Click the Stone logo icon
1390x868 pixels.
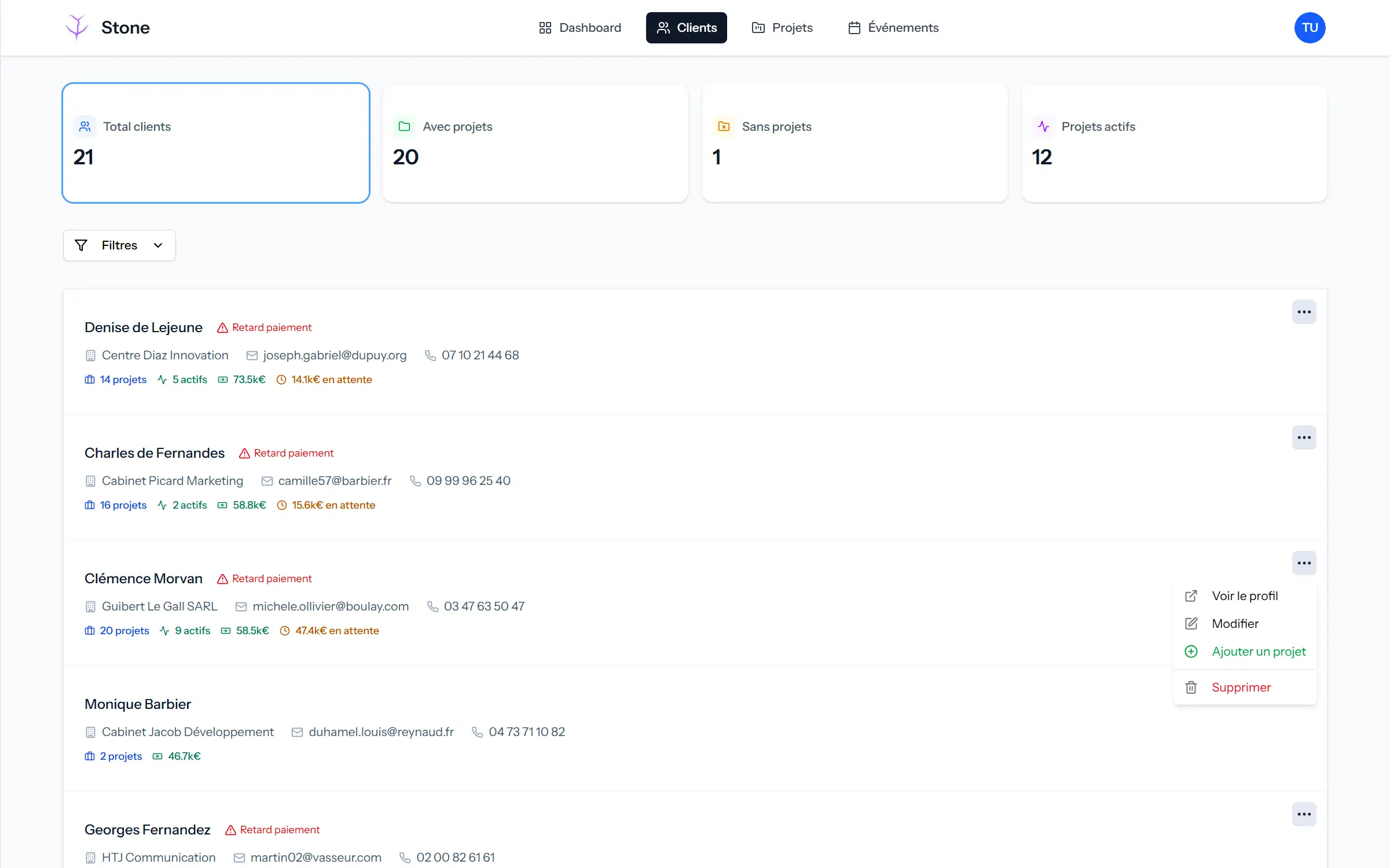[76, 27]
